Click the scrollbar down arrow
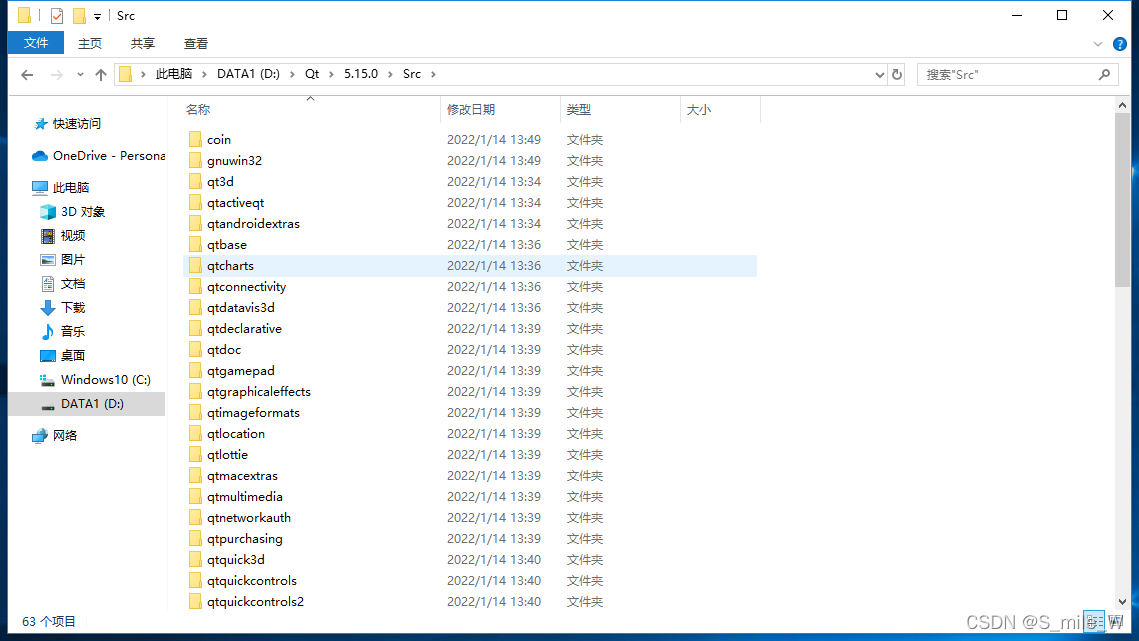Screen dimensions: 1139x641 [x=1122, y=602]
